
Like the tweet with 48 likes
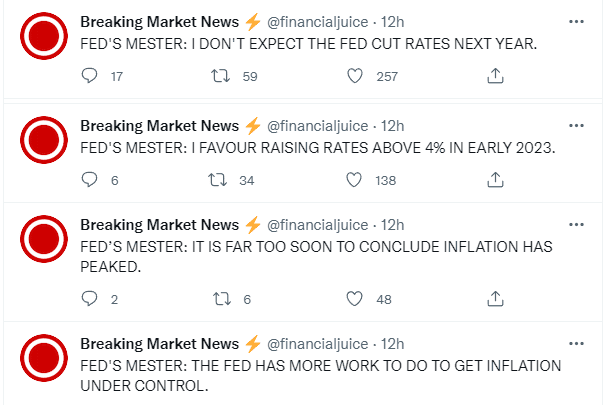pyautogui.click(x=354, y=298)
